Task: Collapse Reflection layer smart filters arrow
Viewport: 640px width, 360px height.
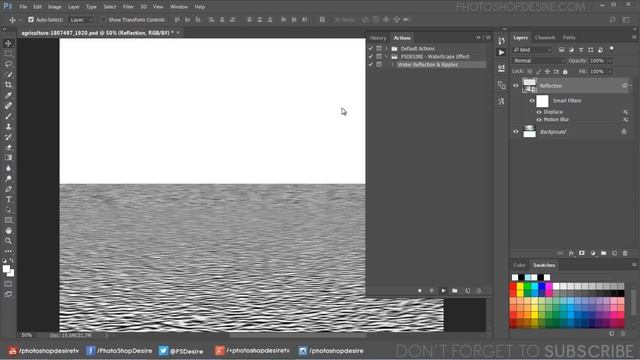Action: pos(630,86)
